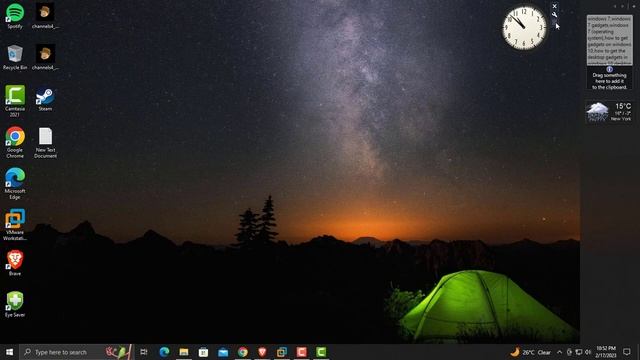Image resolution: width=640 pixels, height=360 pixels.
Task: Open Microsoft Store from the taskbar
Action: (x=203, y=352)
